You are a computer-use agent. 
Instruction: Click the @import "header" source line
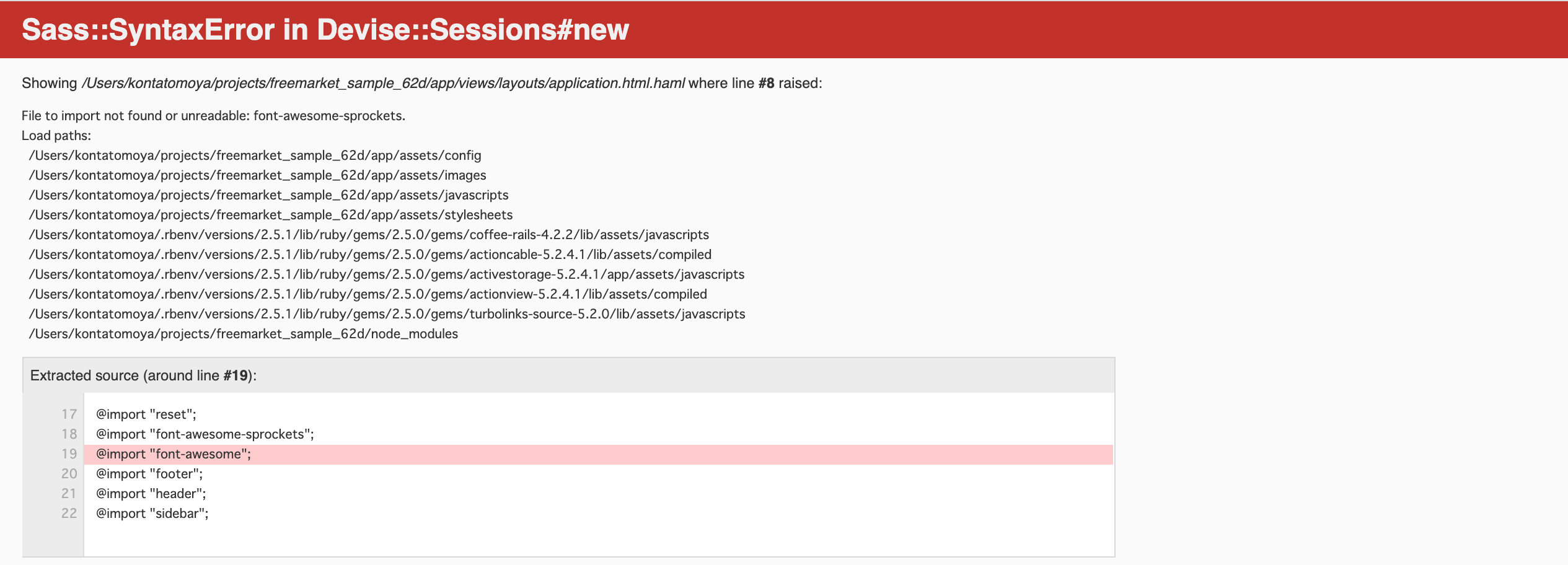click(151, 494)
